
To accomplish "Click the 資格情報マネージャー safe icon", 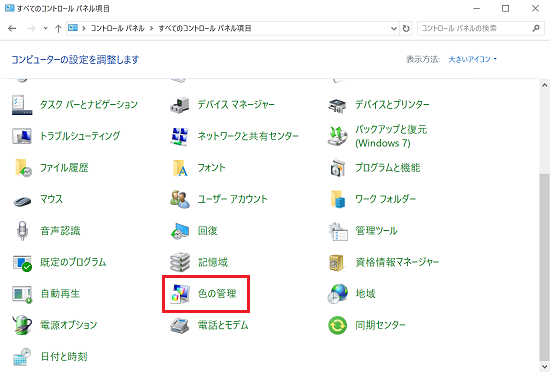I will (337, 262).
